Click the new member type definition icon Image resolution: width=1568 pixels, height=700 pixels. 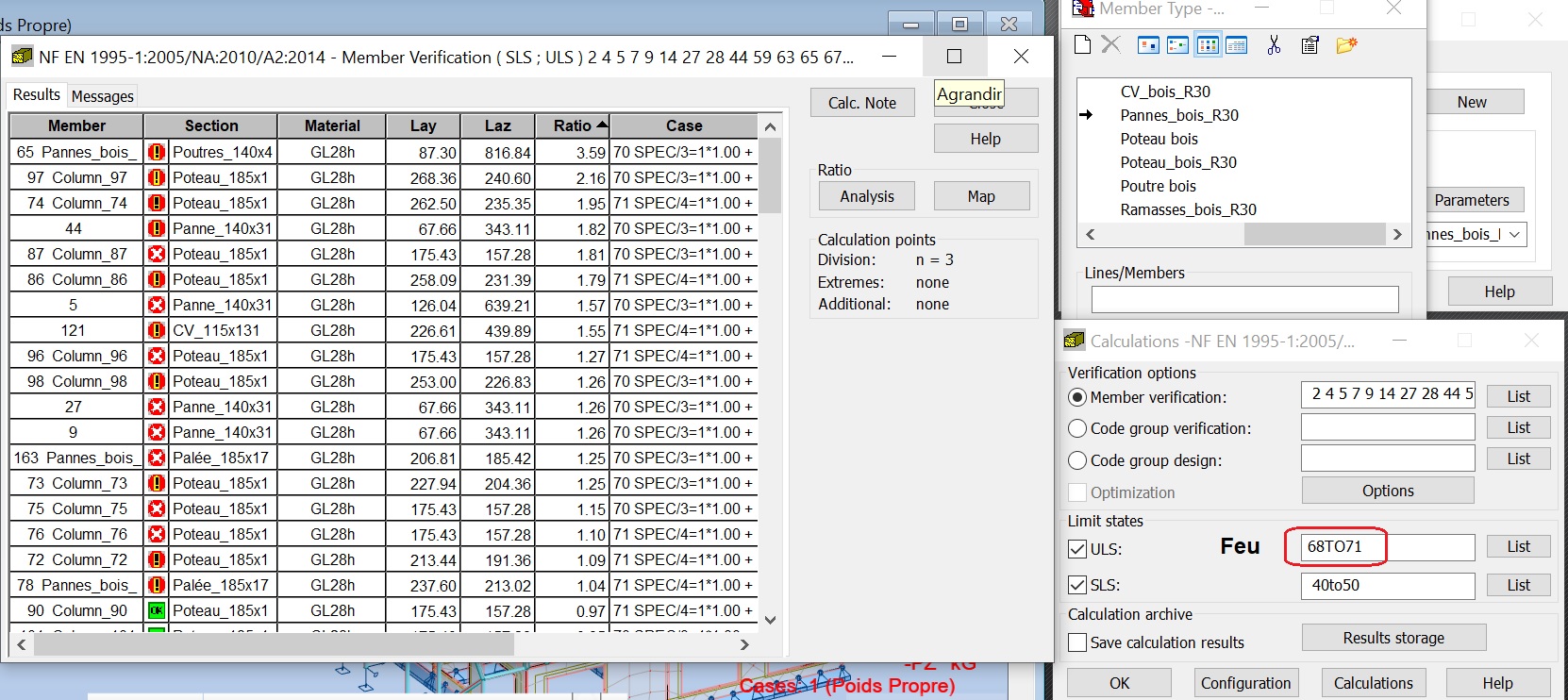[x=1083, y=44]
